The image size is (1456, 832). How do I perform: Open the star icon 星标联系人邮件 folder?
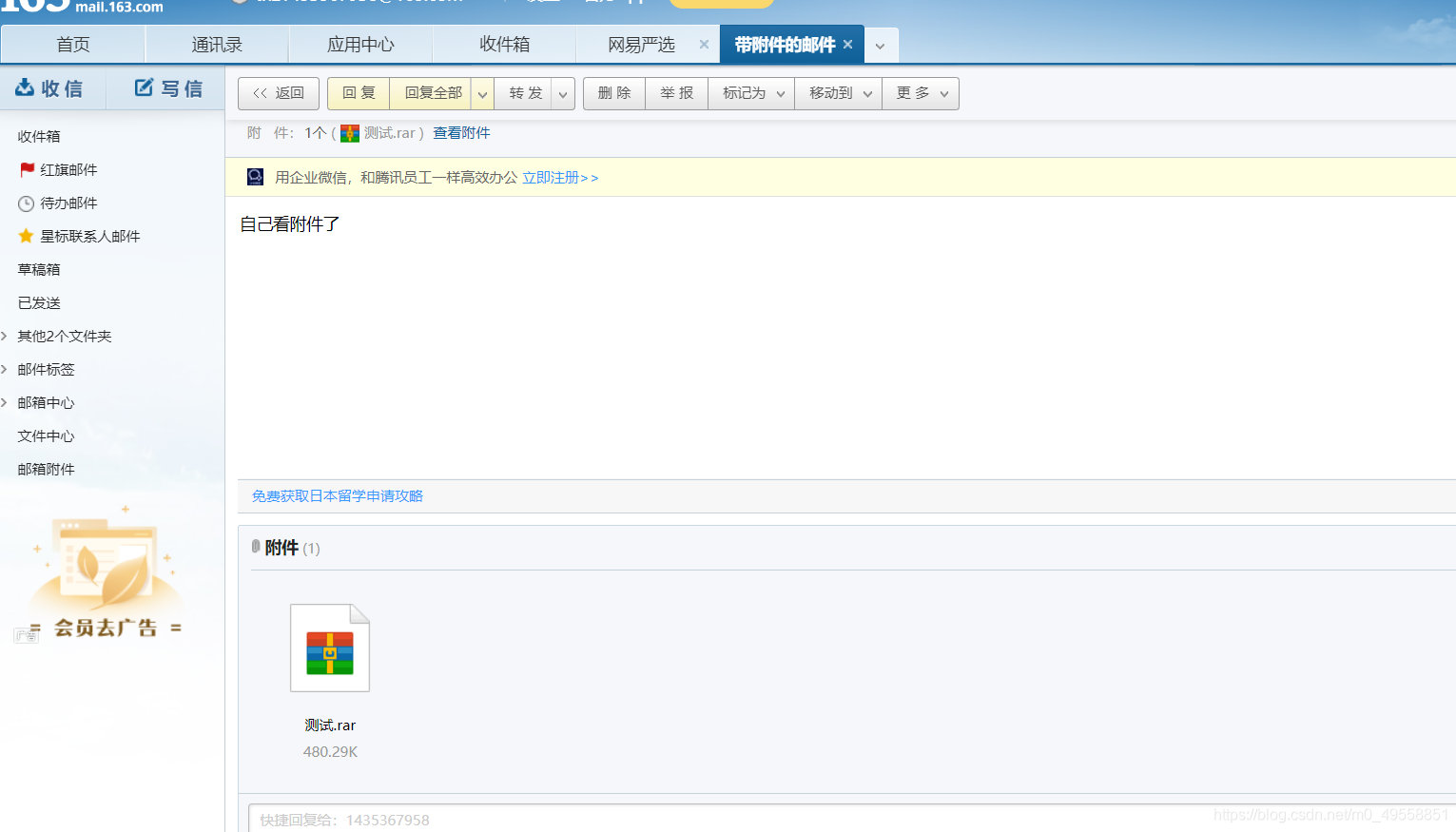click(x=27, y=236)
